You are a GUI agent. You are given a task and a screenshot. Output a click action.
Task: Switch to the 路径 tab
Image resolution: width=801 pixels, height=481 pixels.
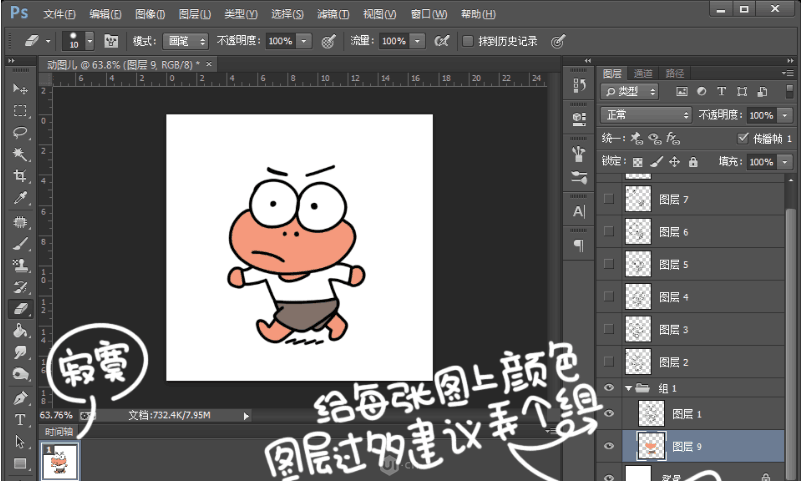(x=674, y=74)
